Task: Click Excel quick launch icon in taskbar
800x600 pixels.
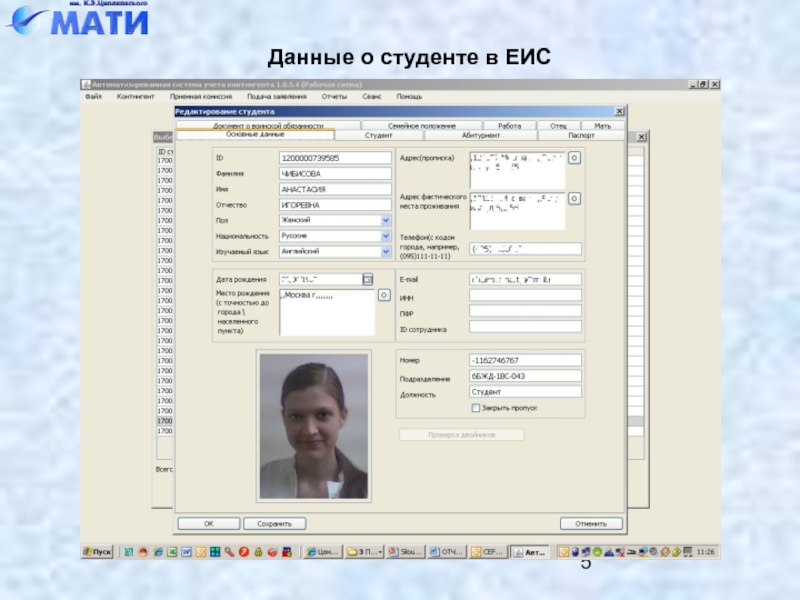Action: (172, 552)
